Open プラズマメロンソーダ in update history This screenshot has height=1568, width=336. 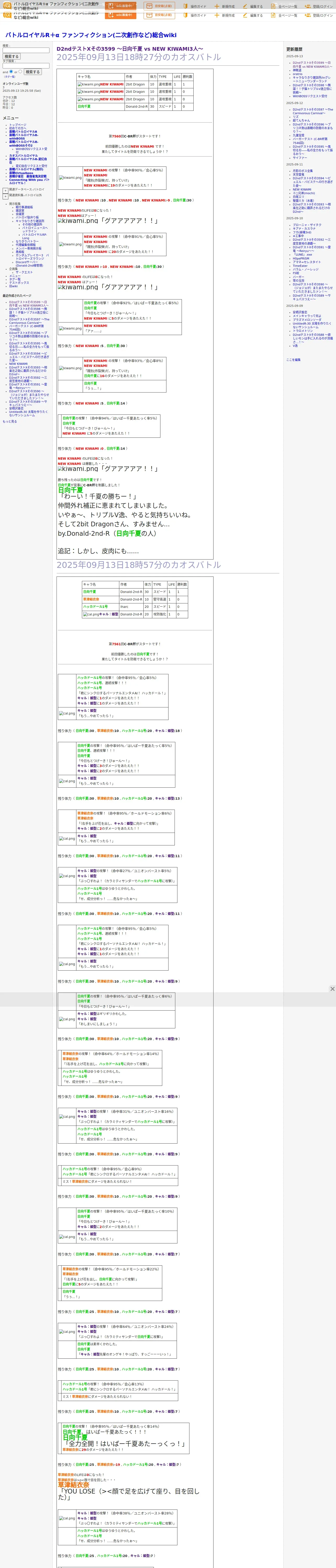(x=307, y=320)
